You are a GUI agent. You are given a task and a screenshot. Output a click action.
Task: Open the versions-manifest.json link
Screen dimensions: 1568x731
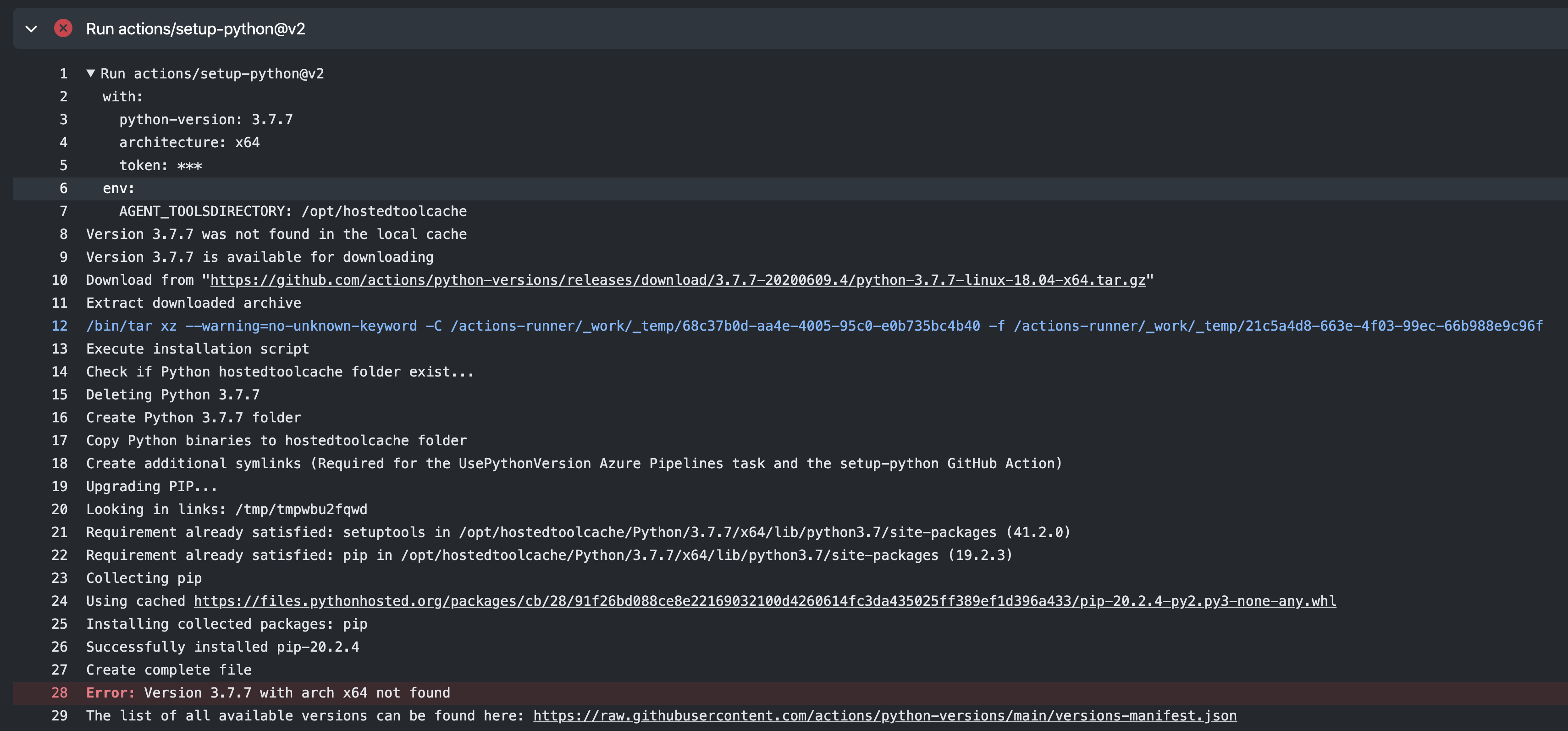point(884,716)
